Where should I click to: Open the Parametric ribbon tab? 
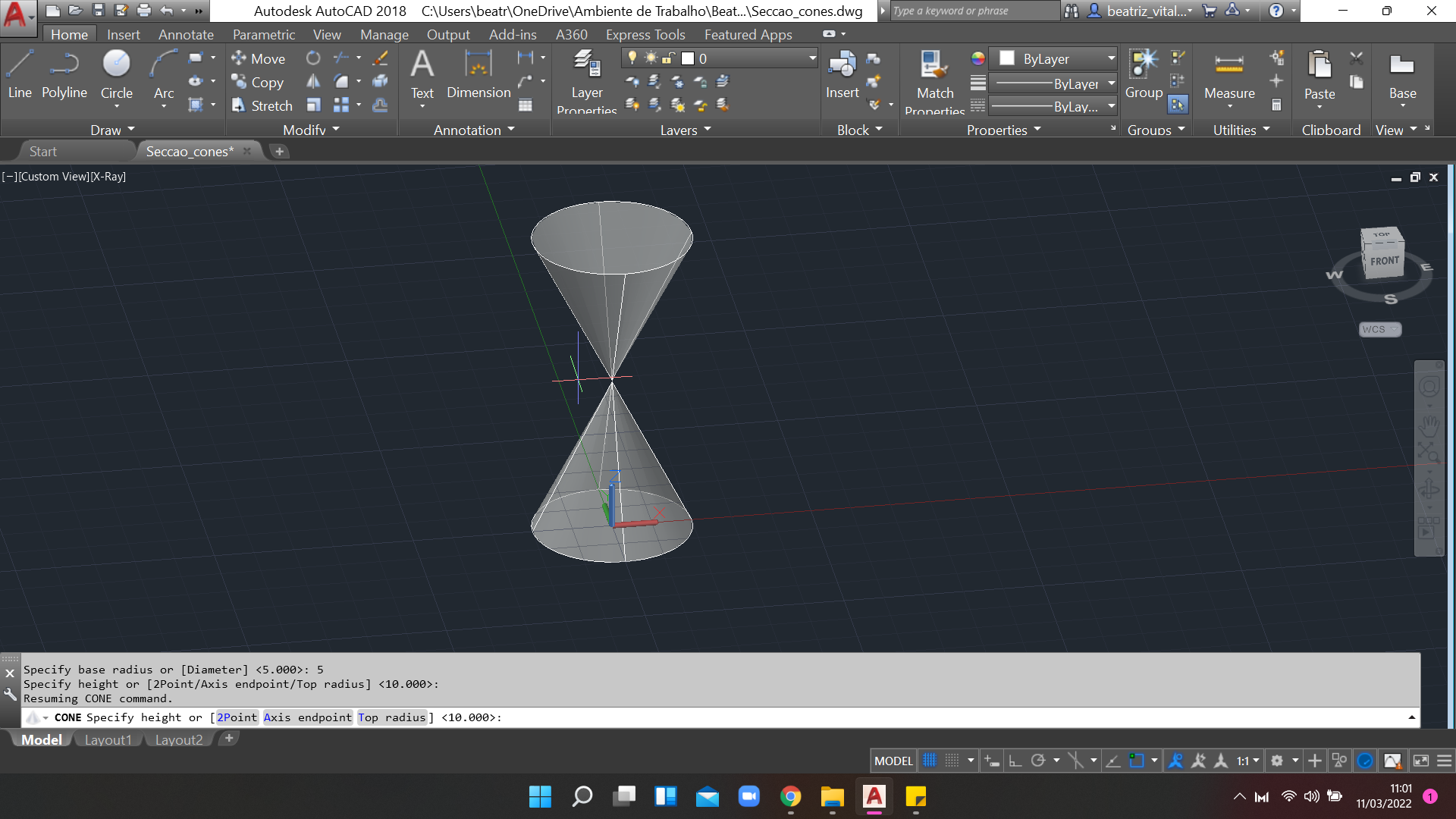tap(264, 34)
